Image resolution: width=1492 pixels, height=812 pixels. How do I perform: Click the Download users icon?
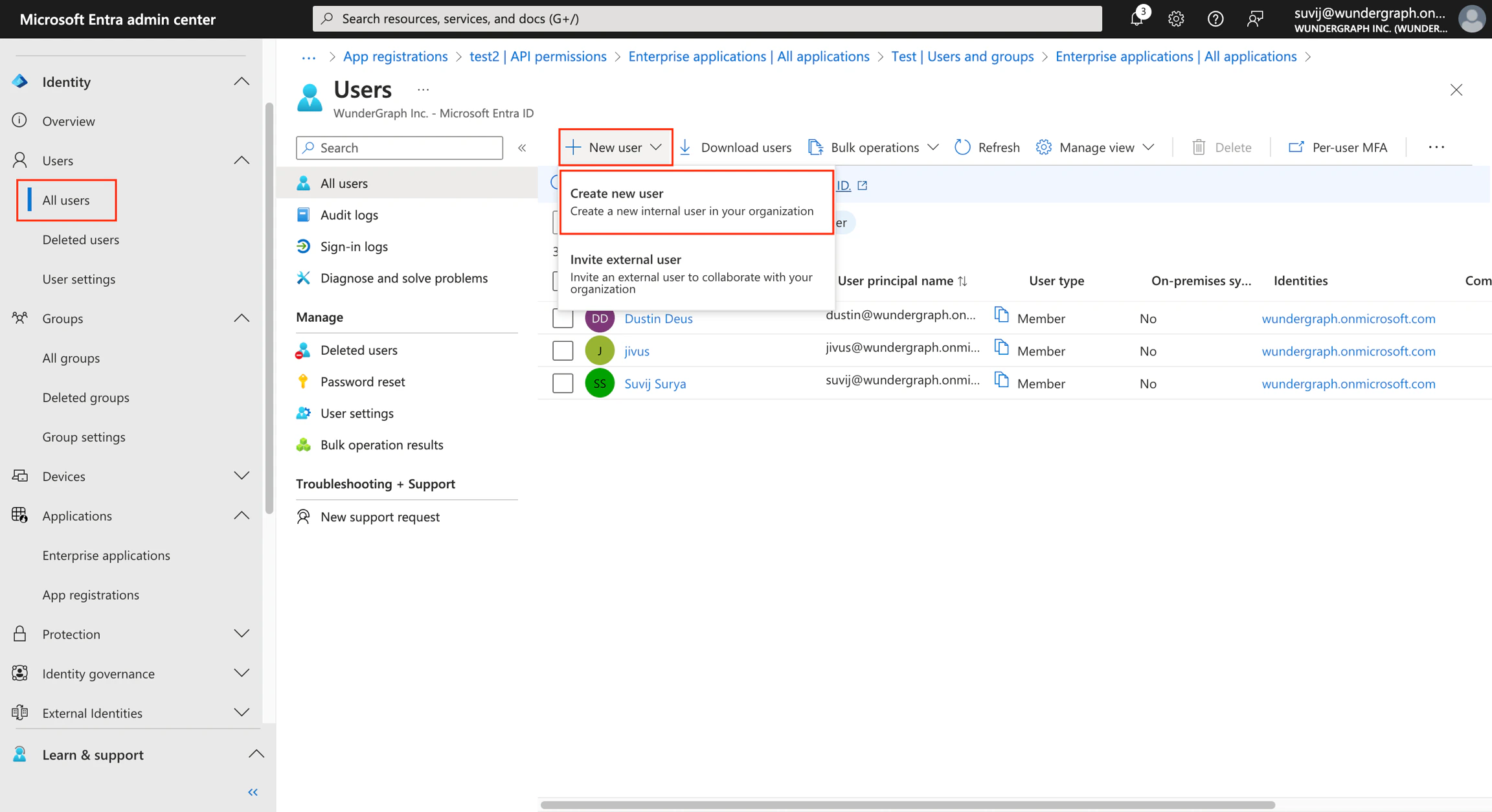click(x=686, y=147)
